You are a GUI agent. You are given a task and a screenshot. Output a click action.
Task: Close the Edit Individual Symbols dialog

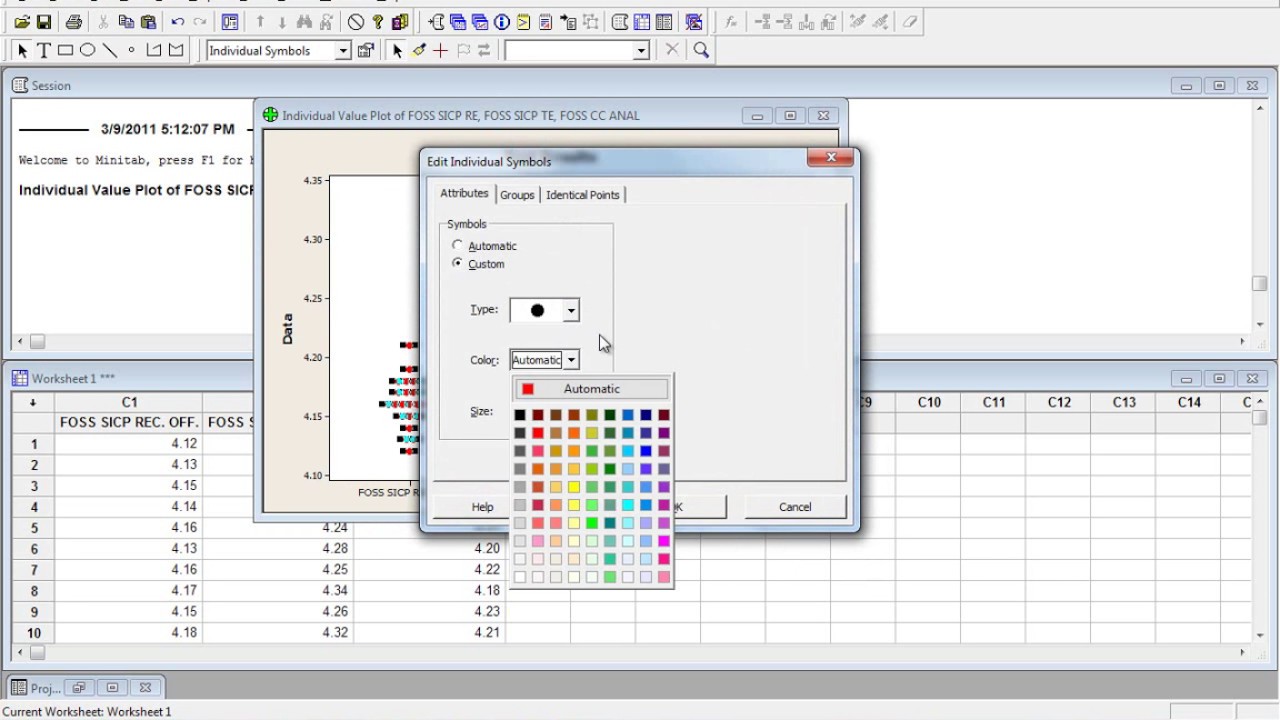[x=831, y=158]
